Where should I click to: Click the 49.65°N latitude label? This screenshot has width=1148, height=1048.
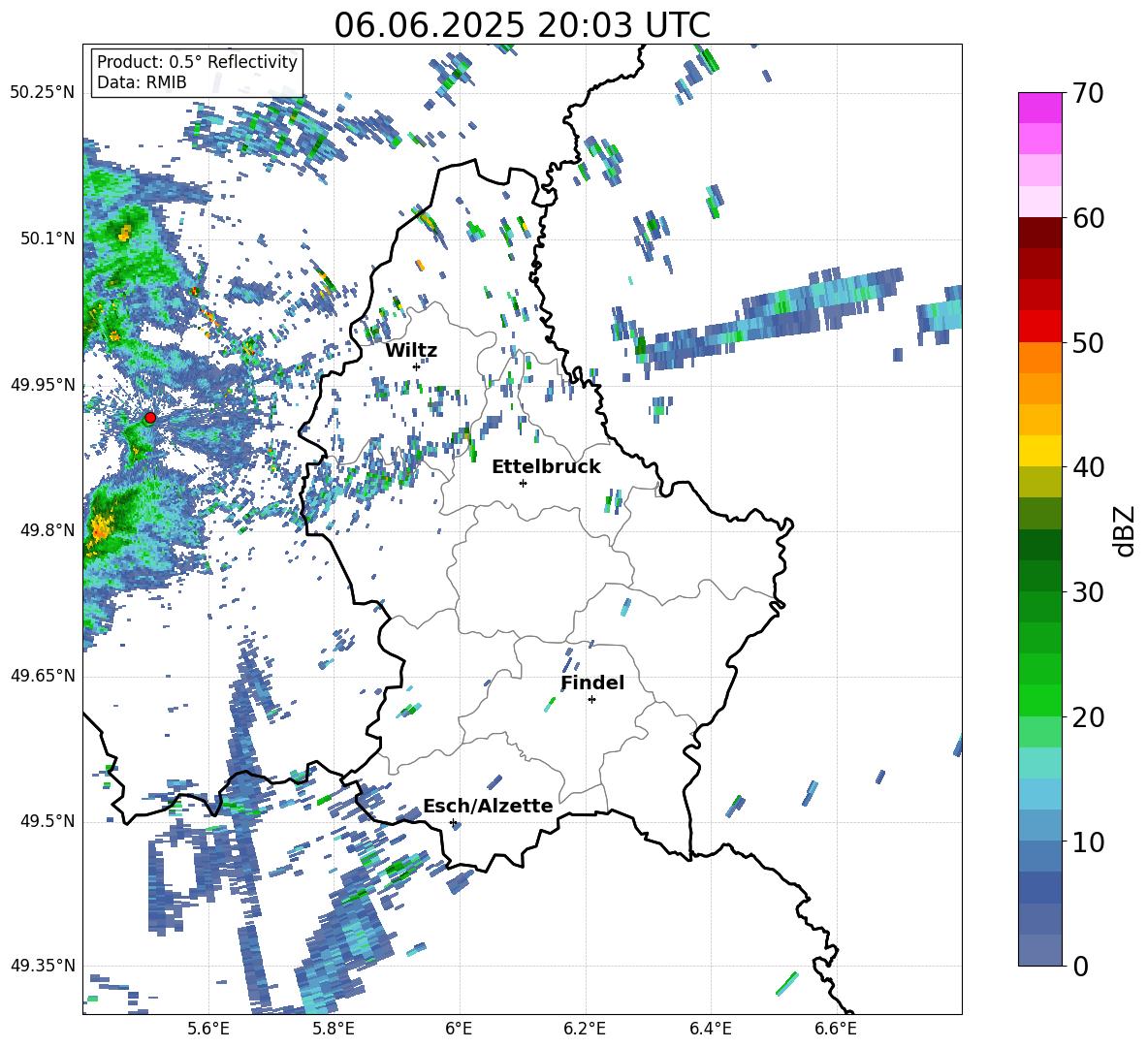click(x=43, y=676)
